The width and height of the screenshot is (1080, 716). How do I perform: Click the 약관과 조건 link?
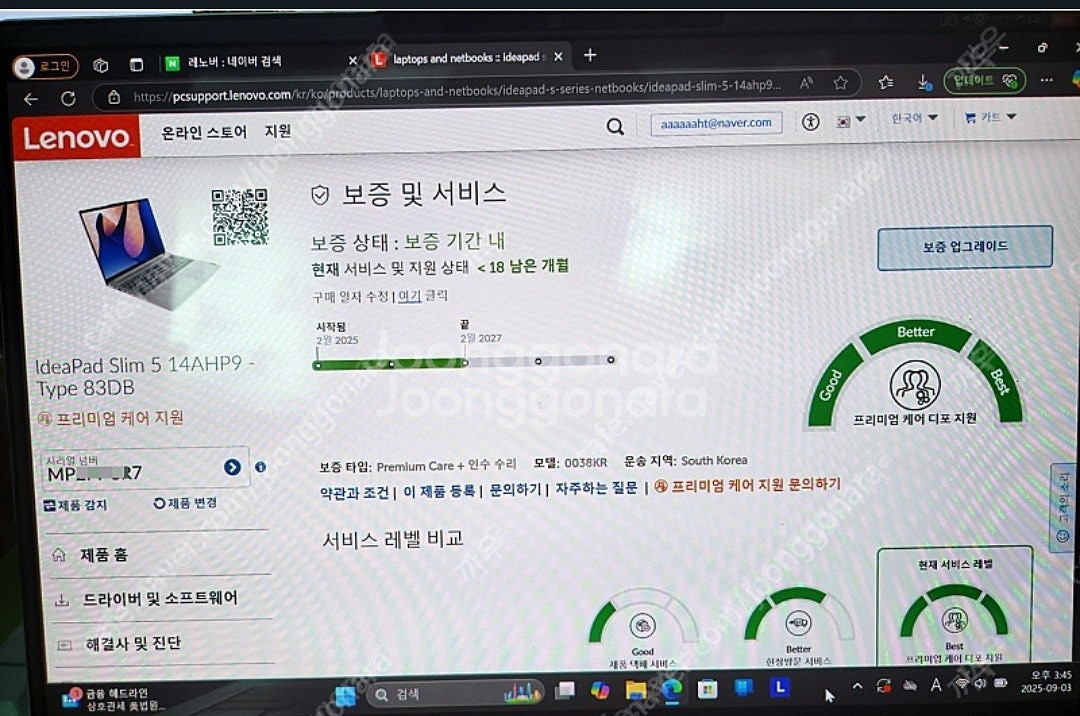pyautogui.click(x=354, y=493)
